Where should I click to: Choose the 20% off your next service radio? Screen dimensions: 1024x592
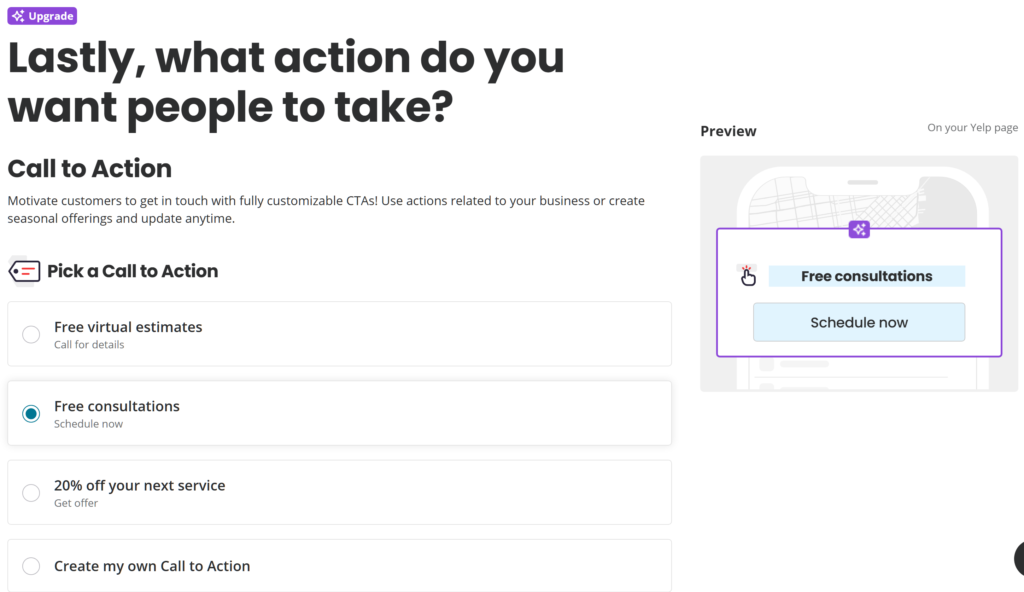pyautogui.click(x=31, y=492)
